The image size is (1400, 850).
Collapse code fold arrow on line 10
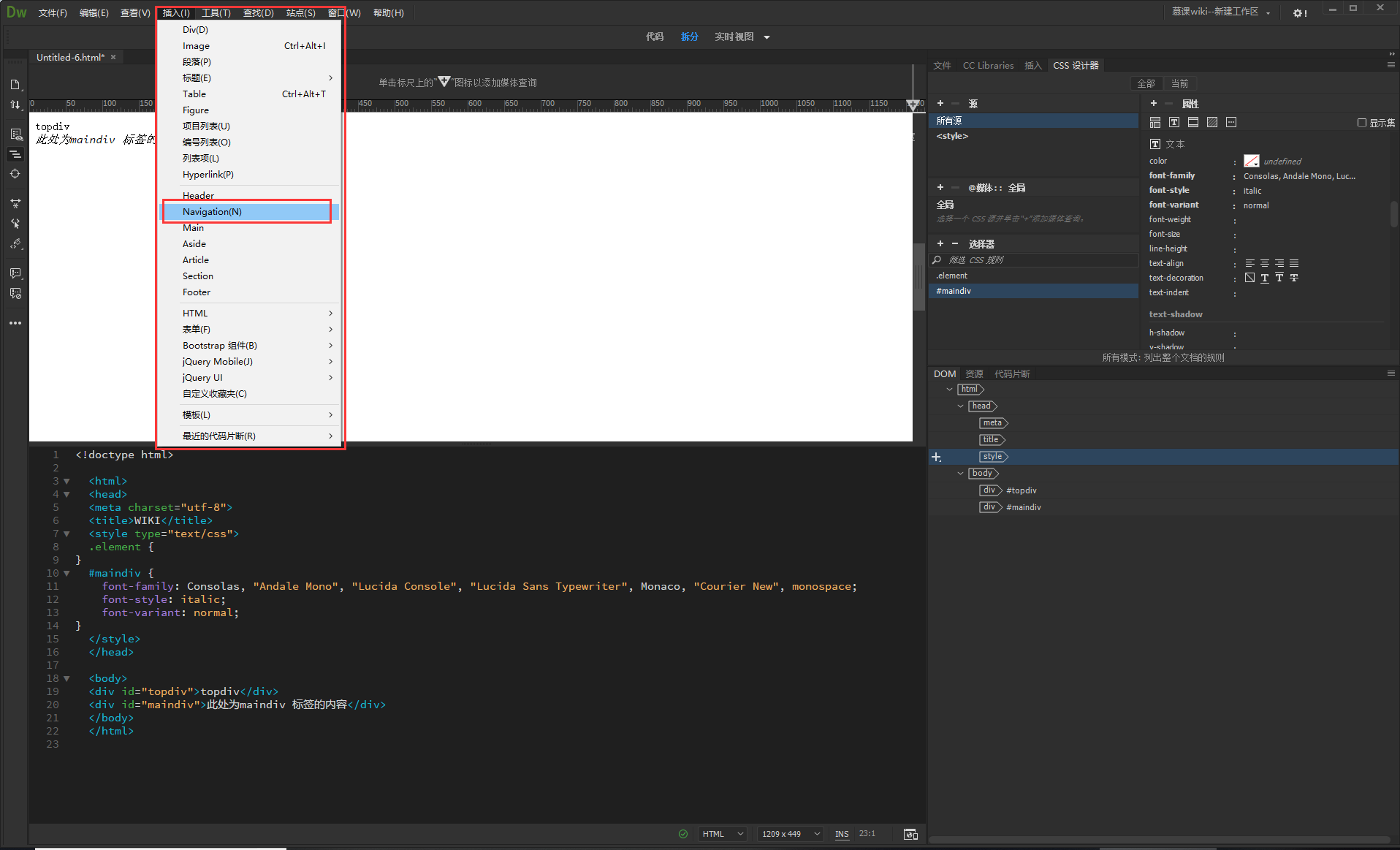[x=66, y=574]
